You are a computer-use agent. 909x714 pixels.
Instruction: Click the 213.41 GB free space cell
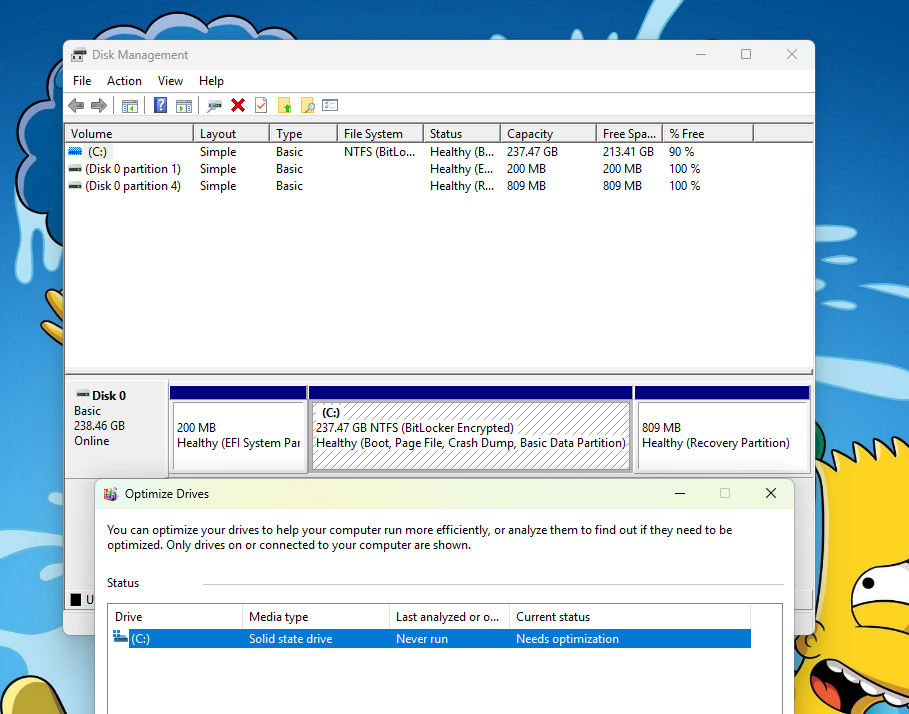628,152
